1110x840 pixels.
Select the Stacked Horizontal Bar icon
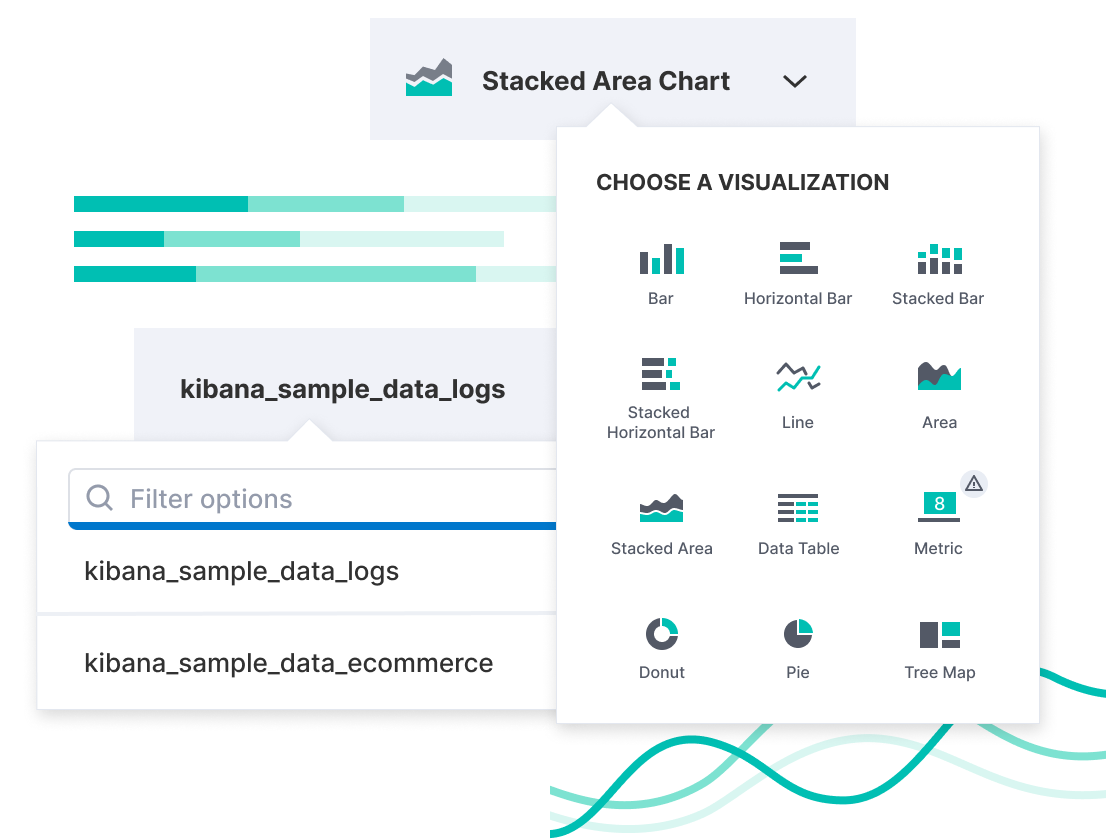[x=660, y=374]
